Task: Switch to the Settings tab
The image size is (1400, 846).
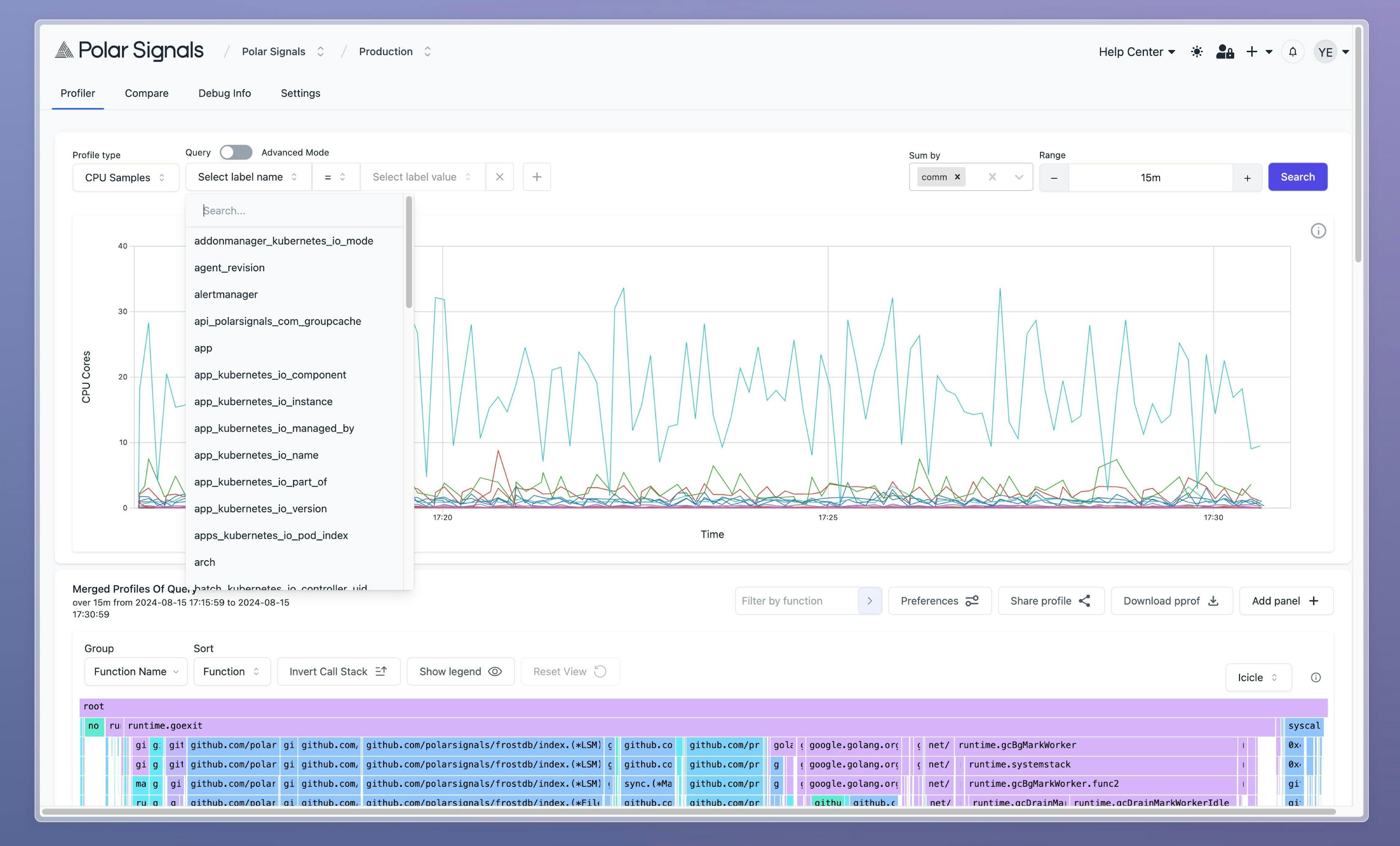Action: click(300, 93)
